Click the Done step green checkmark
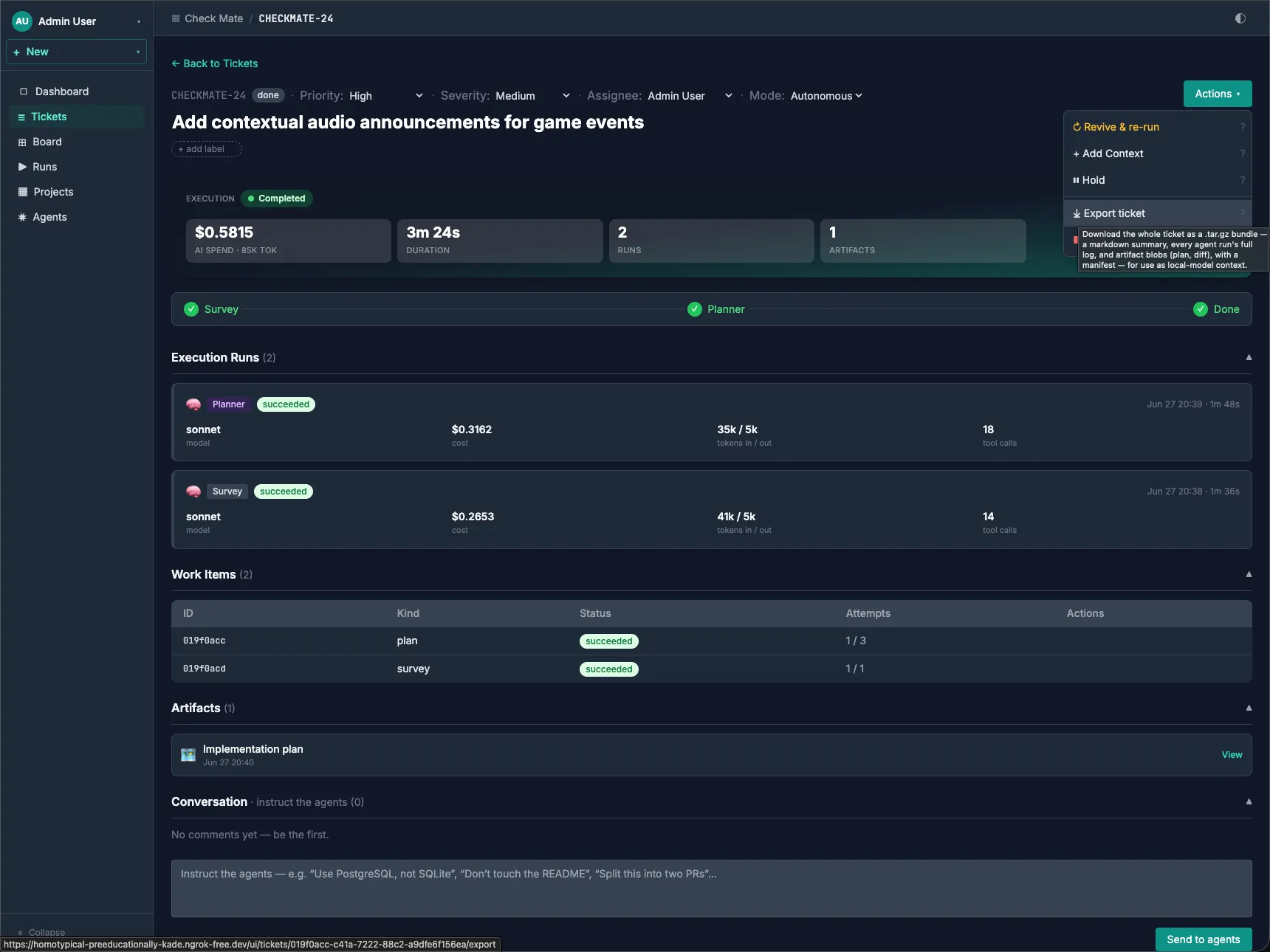The width and height of the screenshot is (1270, 952). click(x=1201, y=309)
